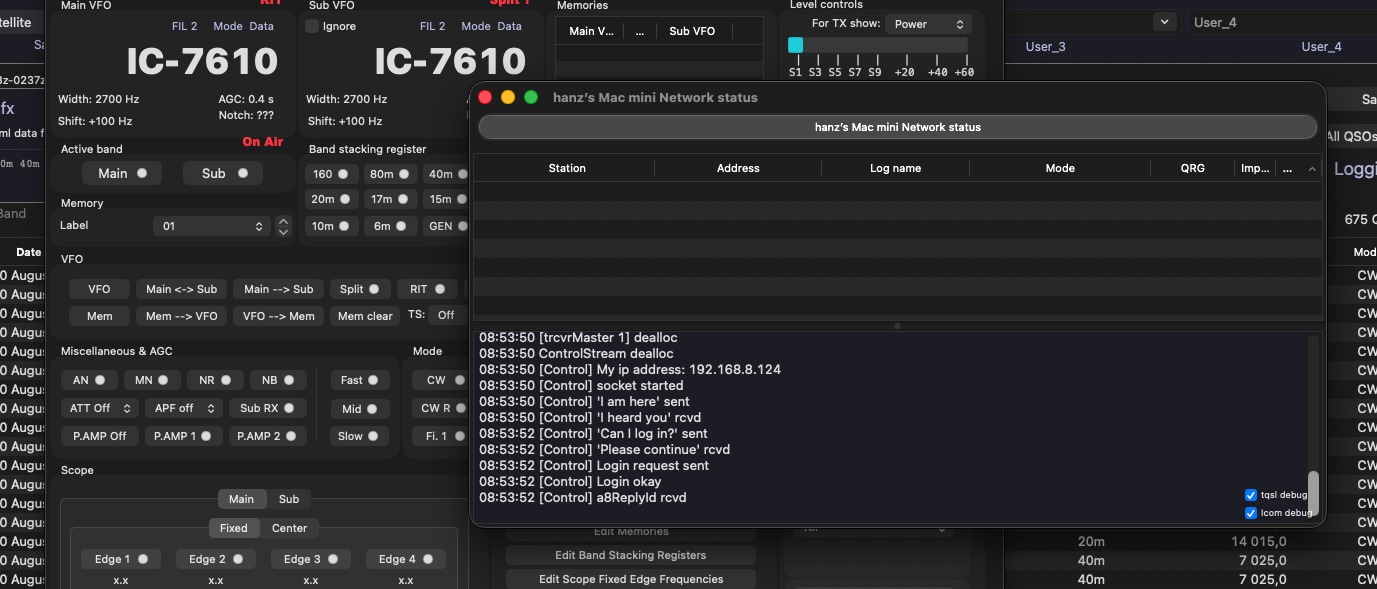The image size is (1377, 589).
Task: Select the Sub active band button
Action: point(222,173)
